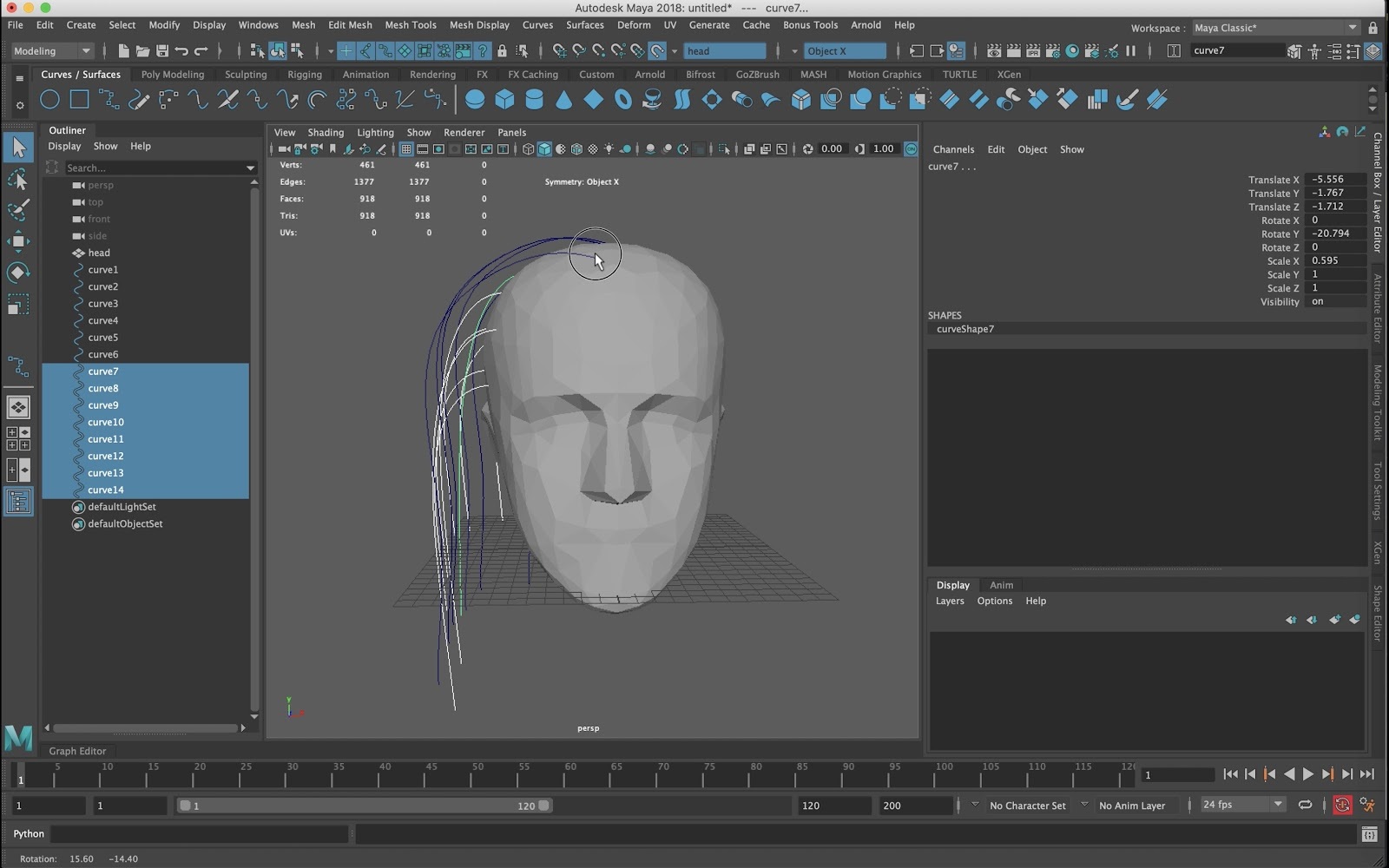1389x868 pixels.
Task: Open the Modeling menu set dropdown
Action: 51,51
